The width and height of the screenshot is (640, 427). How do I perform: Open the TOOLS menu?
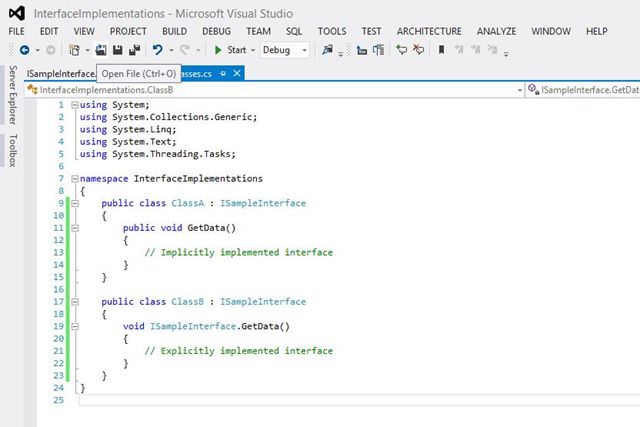coord(332,31)
